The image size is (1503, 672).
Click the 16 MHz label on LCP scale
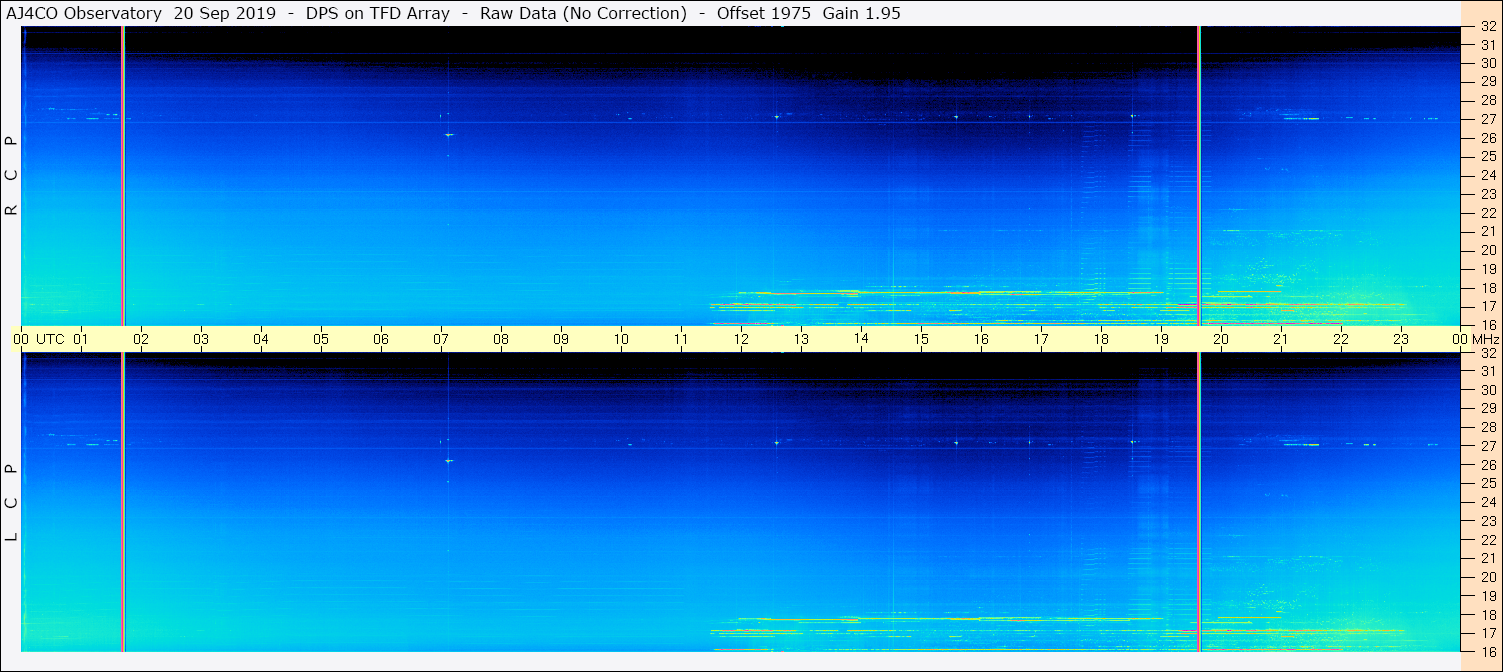[1487, 651]
